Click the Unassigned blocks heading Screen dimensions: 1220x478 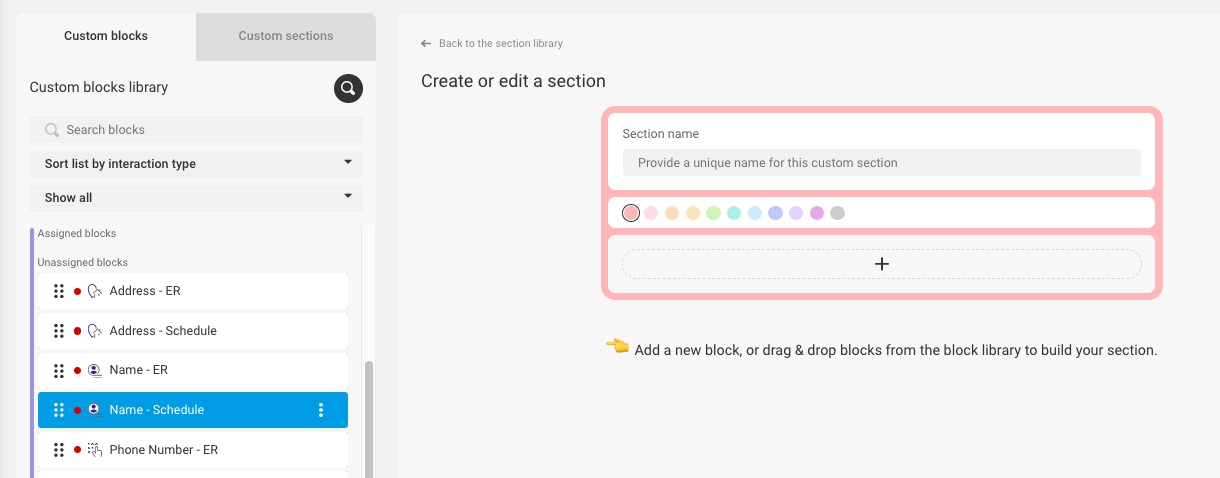click(83, 263)
